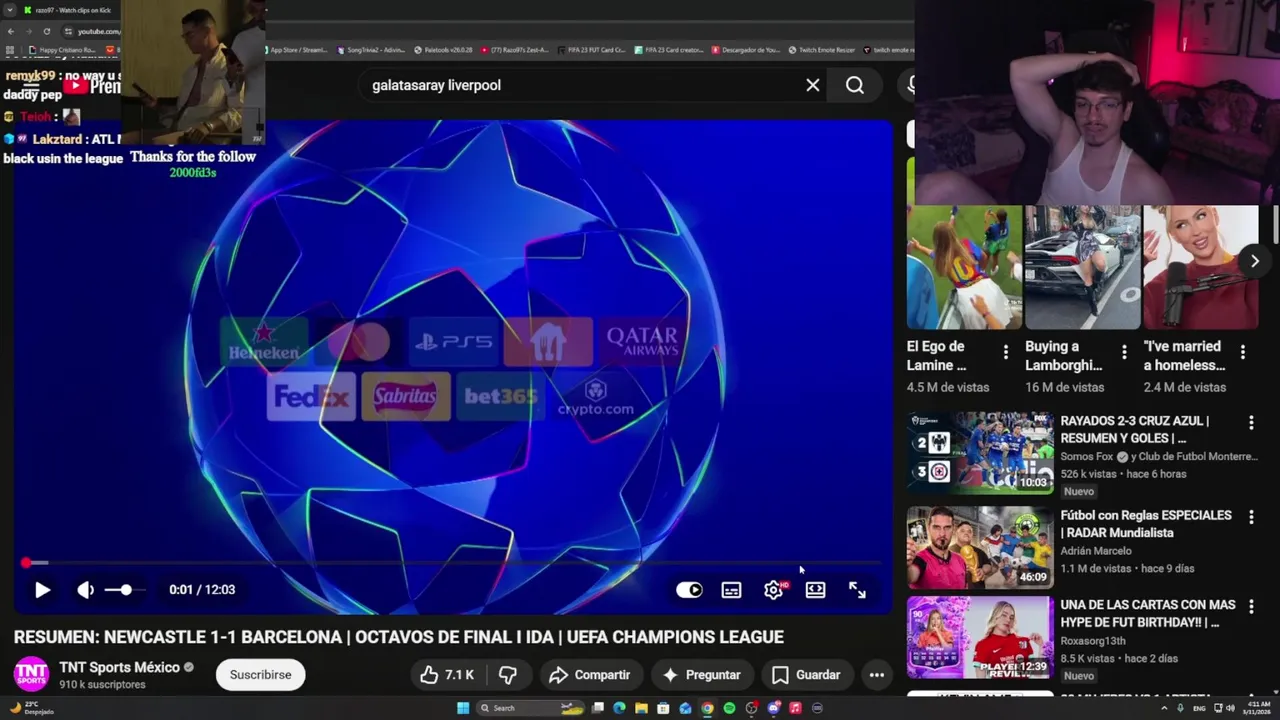The width and height of the screenshot is (1280, 720).
Task: Mute the video with the speaker icon
Action: [86, 590]
